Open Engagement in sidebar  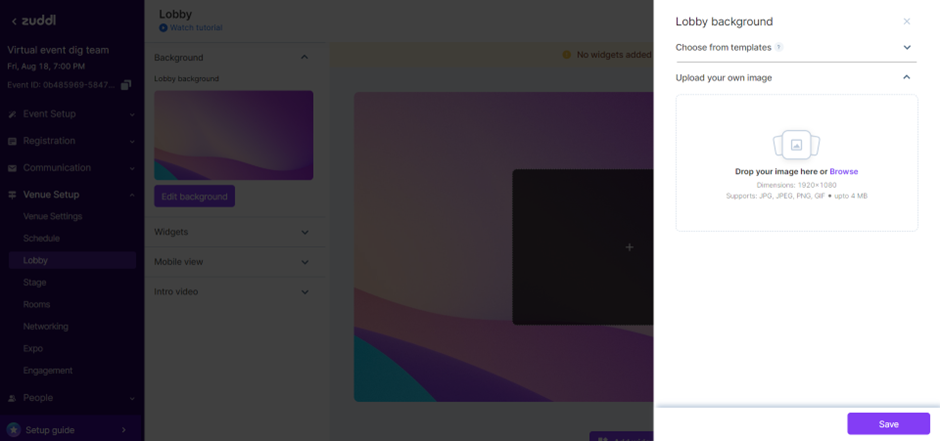(48, 370)
